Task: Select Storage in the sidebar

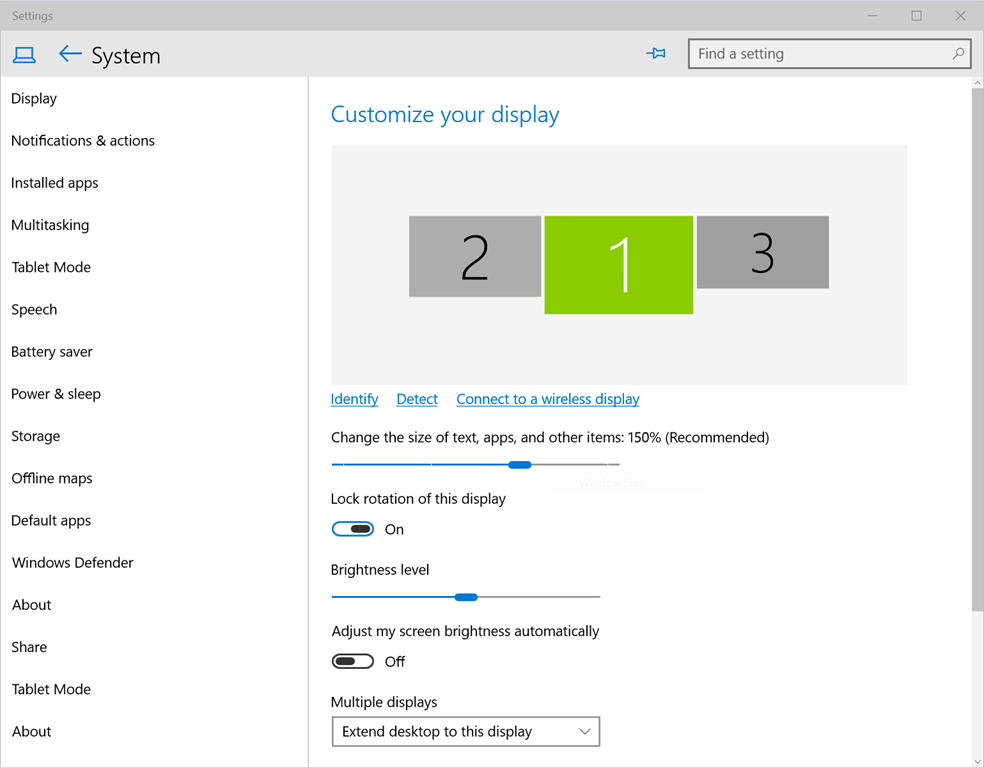Action: point(36,436)
